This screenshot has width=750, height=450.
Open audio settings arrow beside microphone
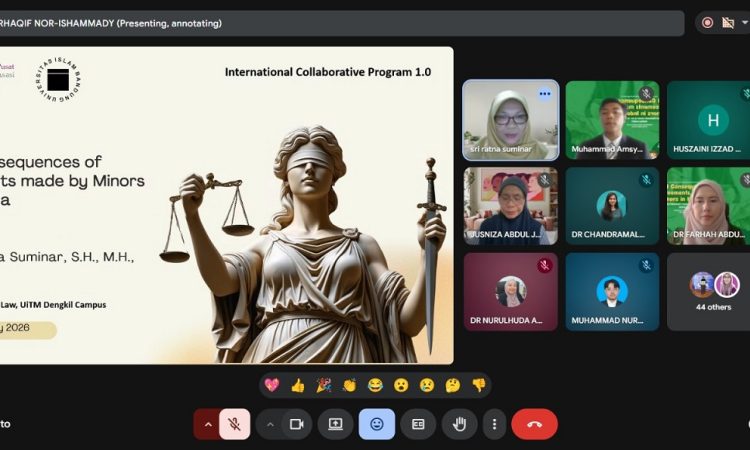point(208,424)
